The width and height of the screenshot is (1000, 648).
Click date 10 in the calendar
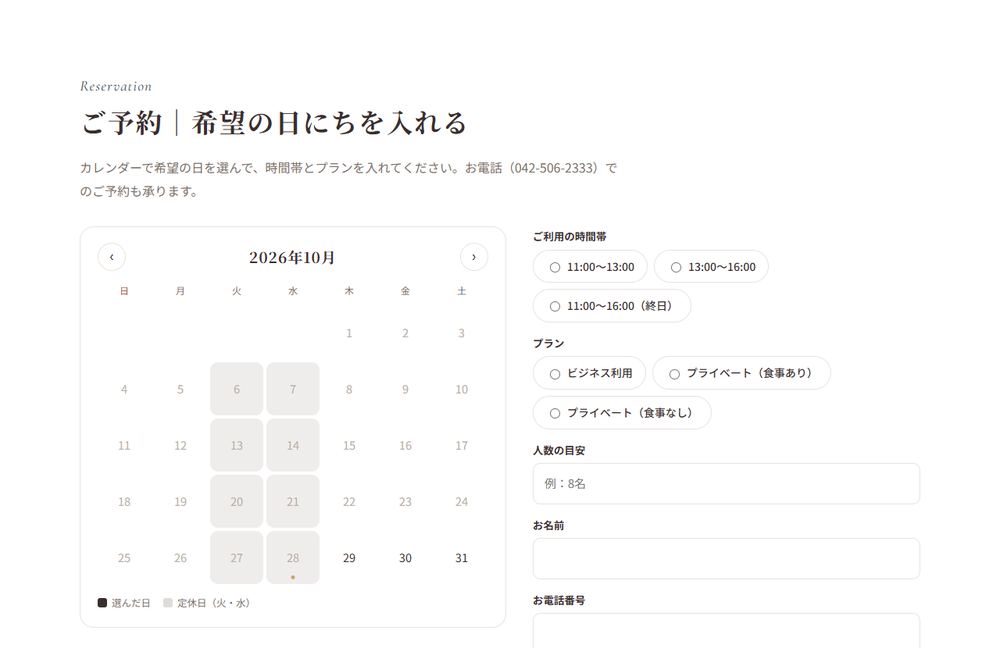pos(461,389)
